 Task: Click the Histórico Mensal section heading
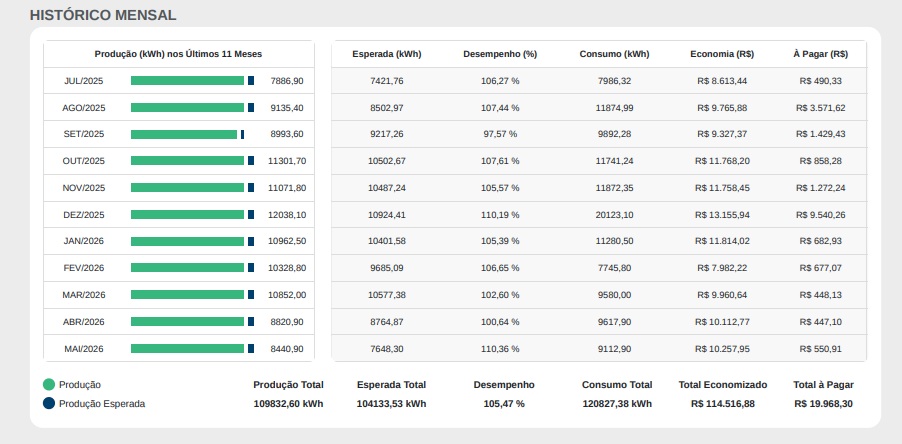(x=103, y=16)
